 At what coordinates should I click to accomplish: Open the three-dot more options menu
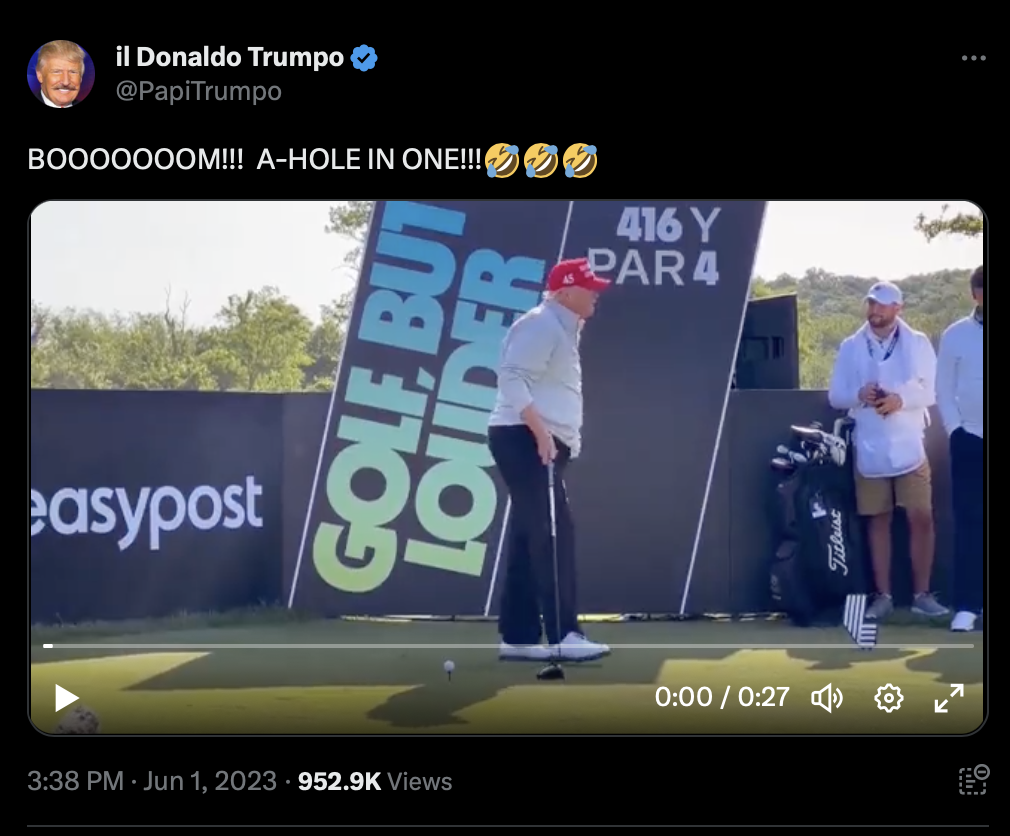(x=973, y=58)
